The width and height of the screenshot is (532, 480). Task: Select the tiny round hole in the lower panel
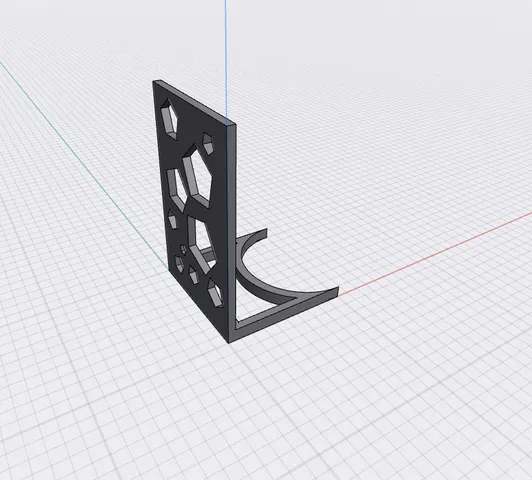click(x=184, y=249)
